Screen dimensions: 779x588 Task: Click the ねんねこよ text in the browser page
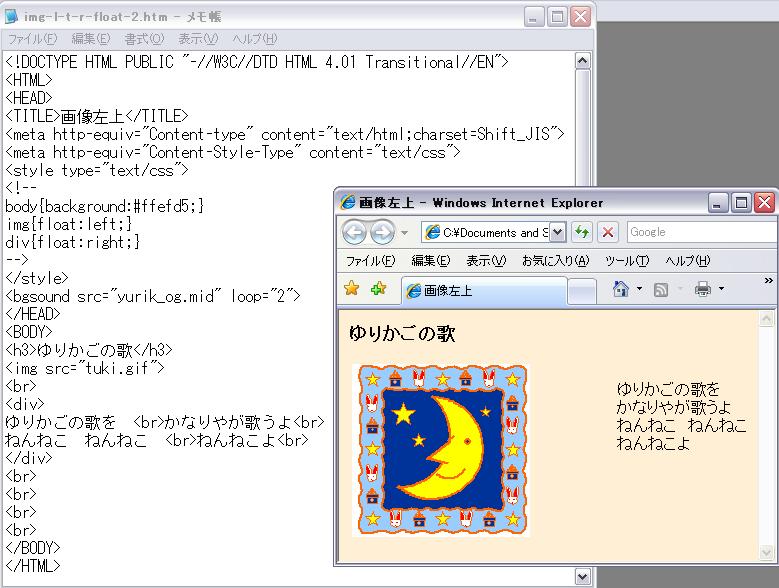653,442
